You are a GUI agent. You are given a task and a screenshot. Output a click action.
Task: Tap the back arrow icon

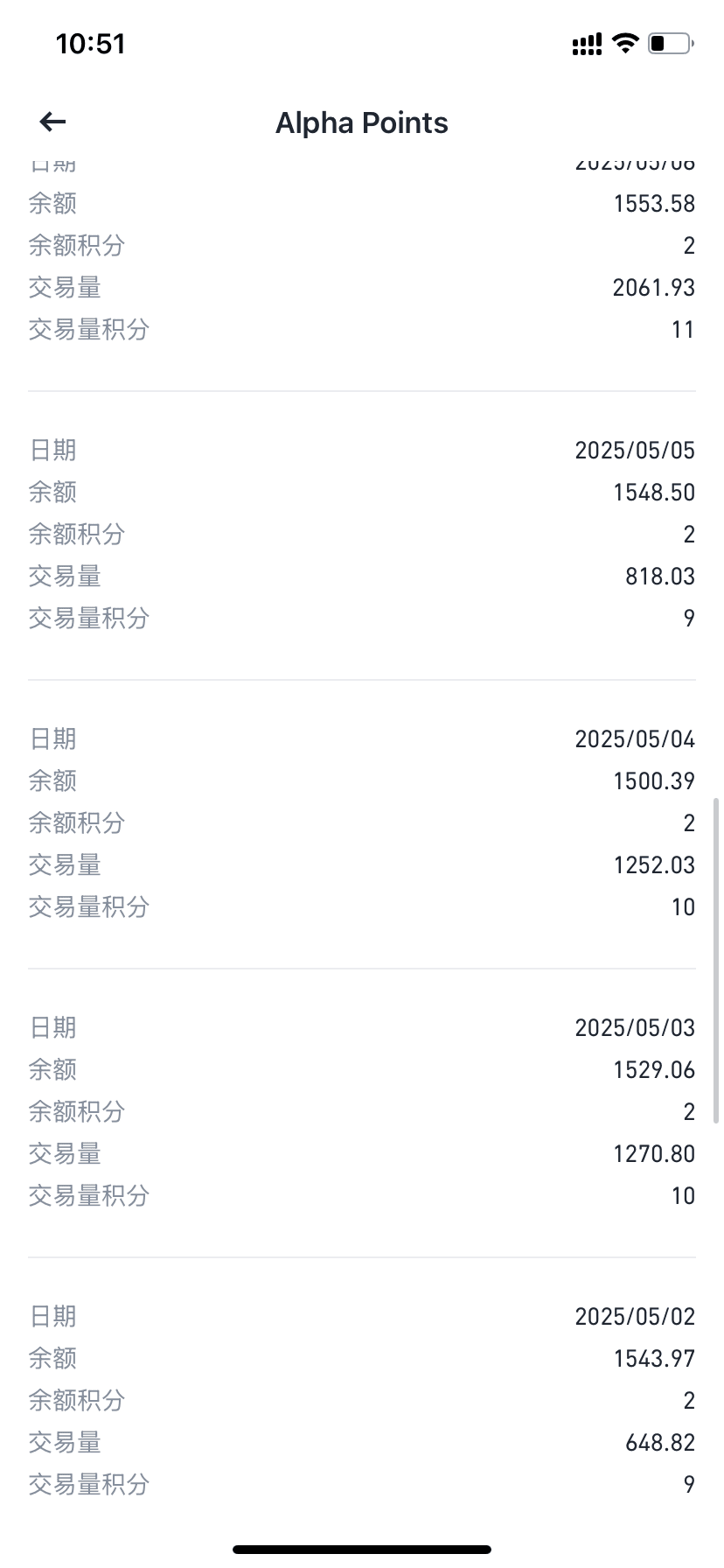(x=53, y=122)
